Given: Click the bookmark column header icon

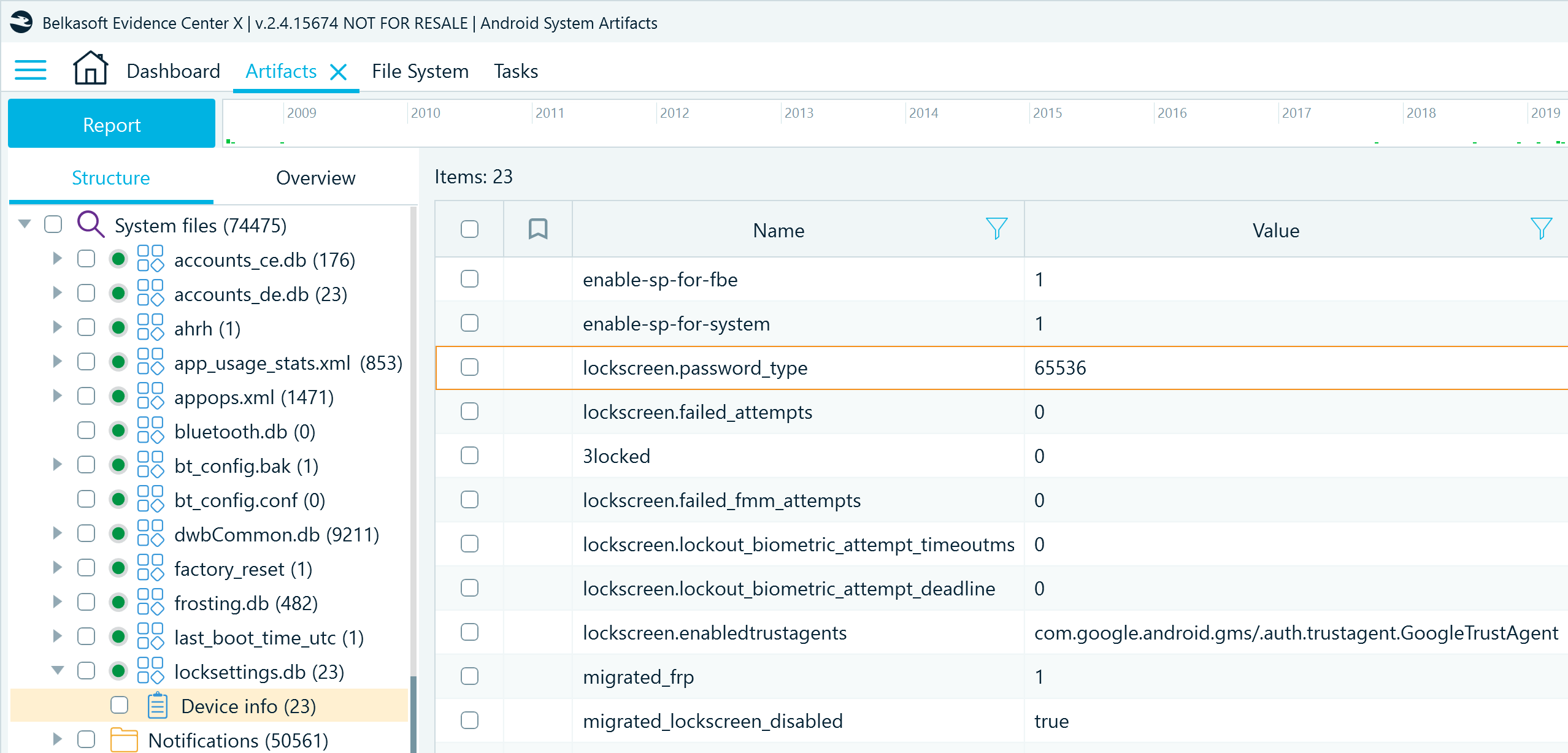Looking at the screenshot, I should (x=538, y=229).
